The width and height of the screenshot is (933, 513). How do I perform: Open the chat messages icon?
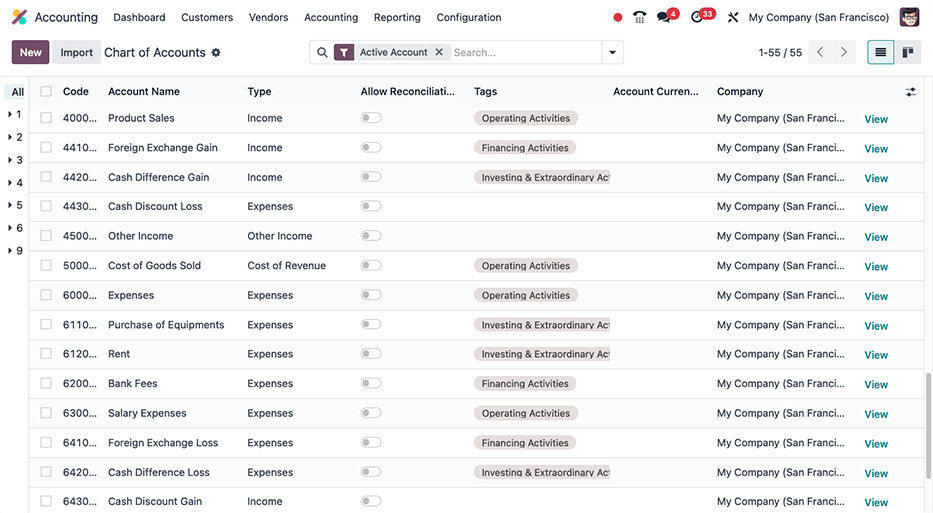[664, 17]
